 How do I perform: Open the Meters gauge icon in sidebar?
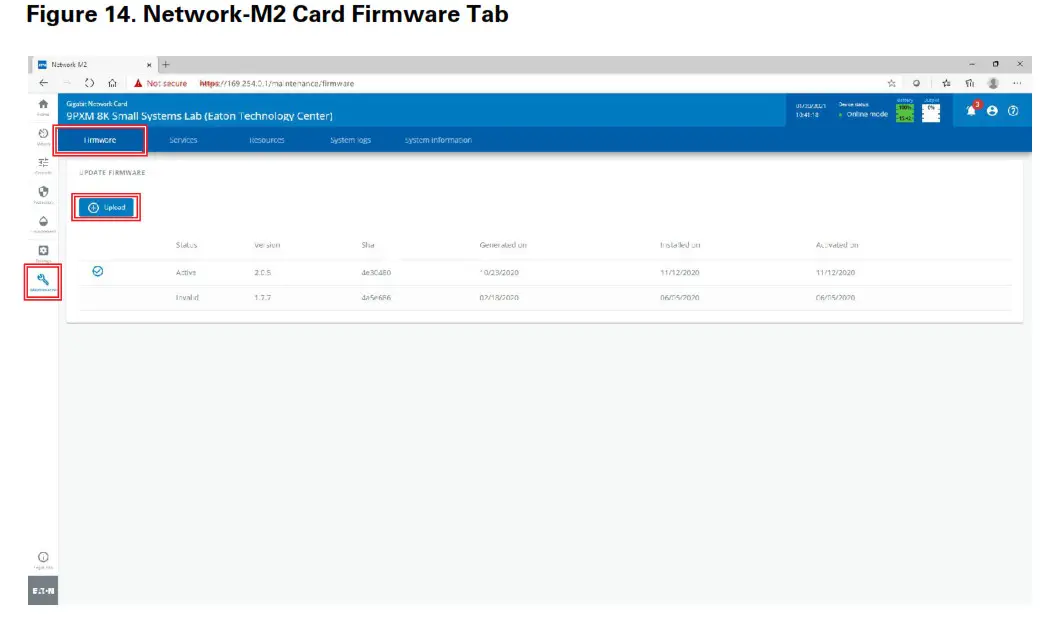click(x=43, y=136)
